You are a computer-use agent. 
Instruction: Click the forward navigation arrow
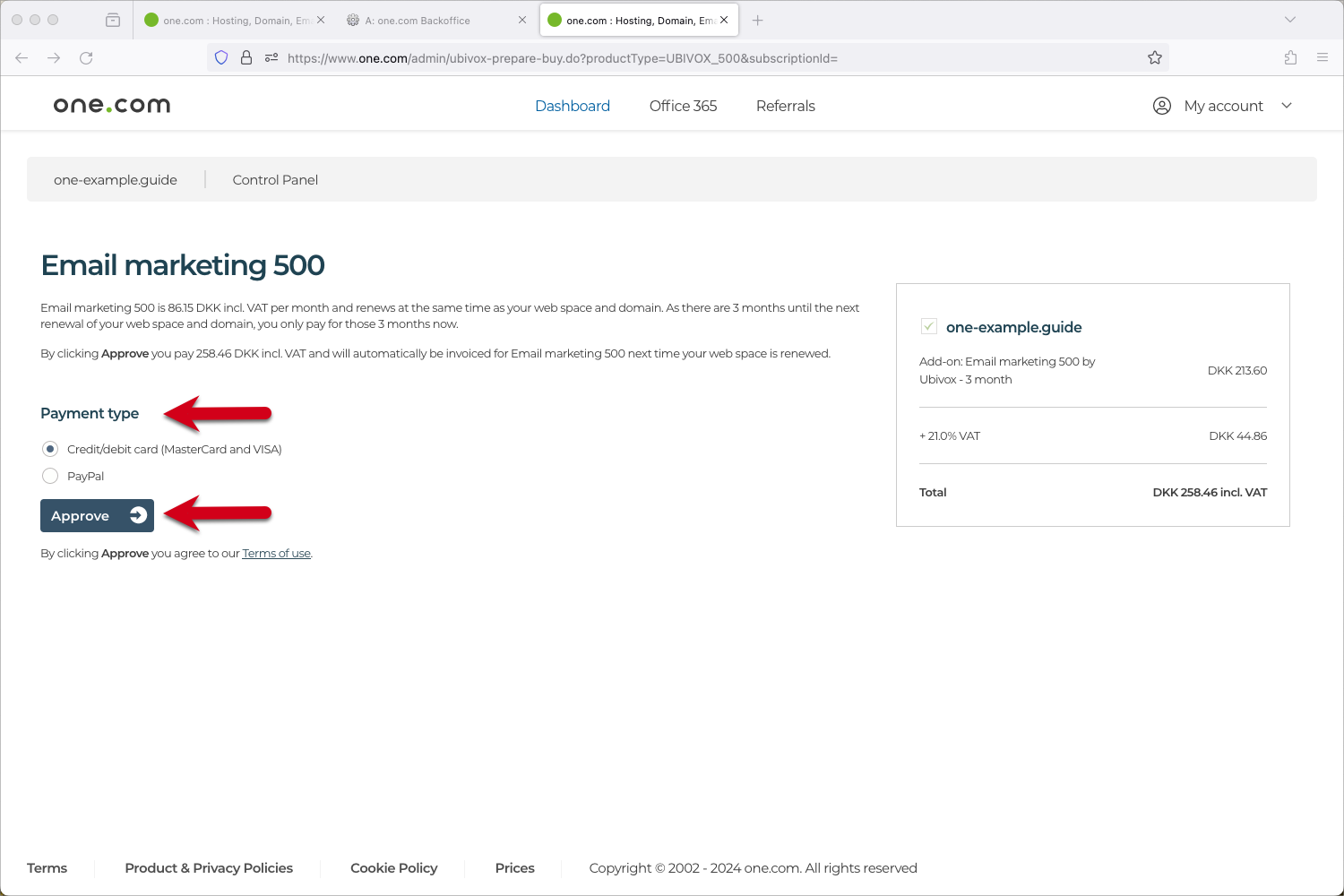point(54,57)
